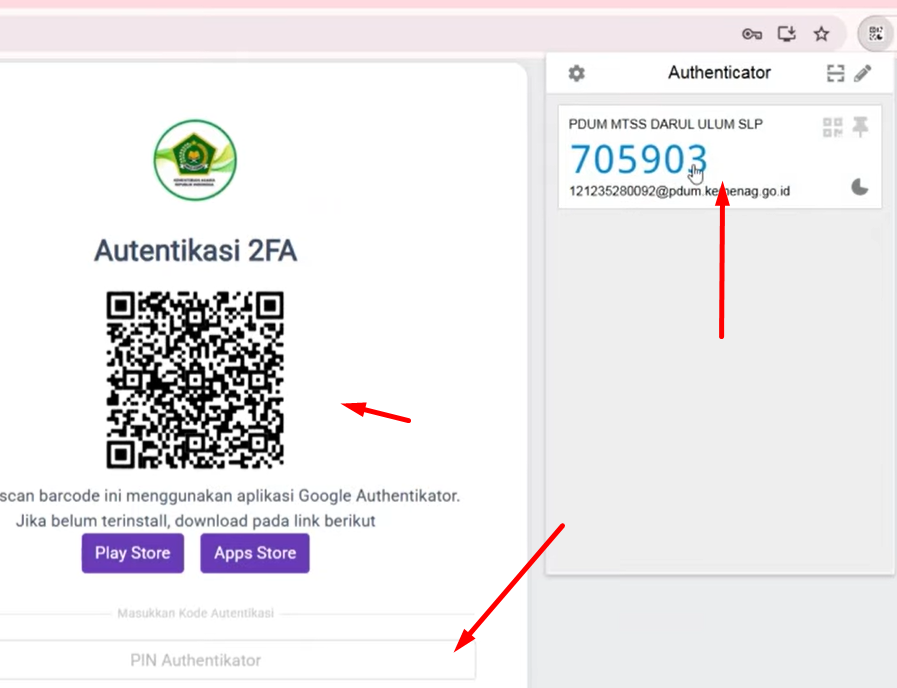Image resolution: width=897 pixels, height=688 pixels.
Task: Open Chrome password manager key icon
Action: point(752,33)
